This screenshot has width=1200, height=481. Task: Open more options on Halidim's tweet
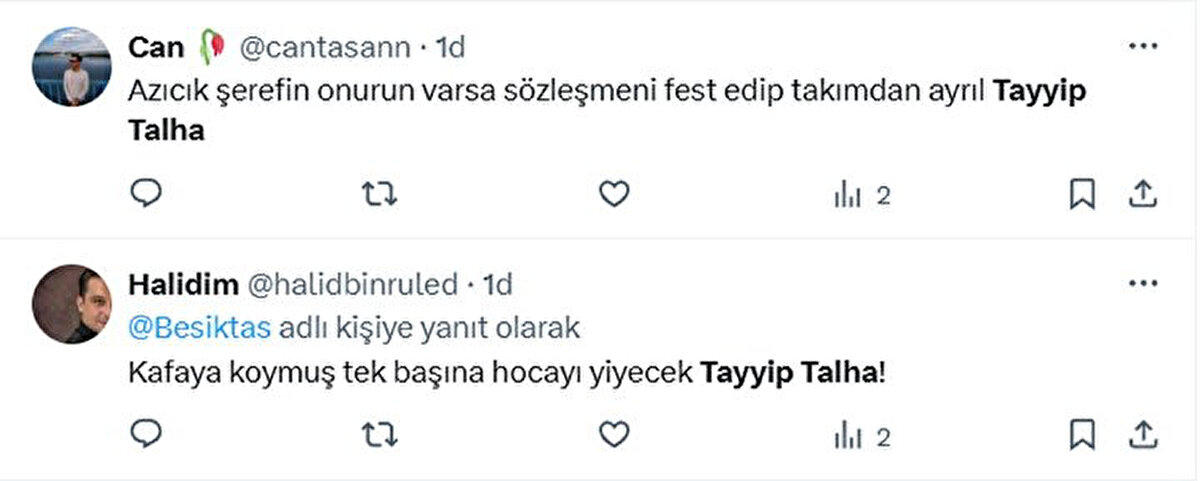(x=1142, y=284)
